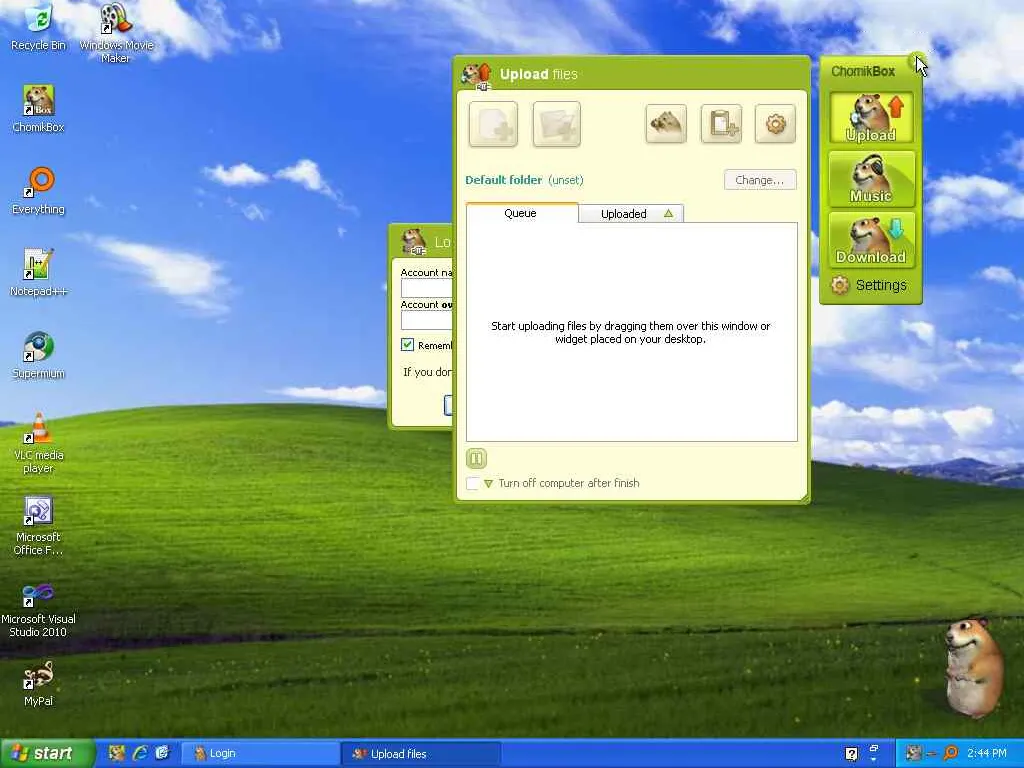Image resolution: width=1024 pixels, height=768 pixels.
Task: Click the add file button in Upload files
Action: click(493, 124)
